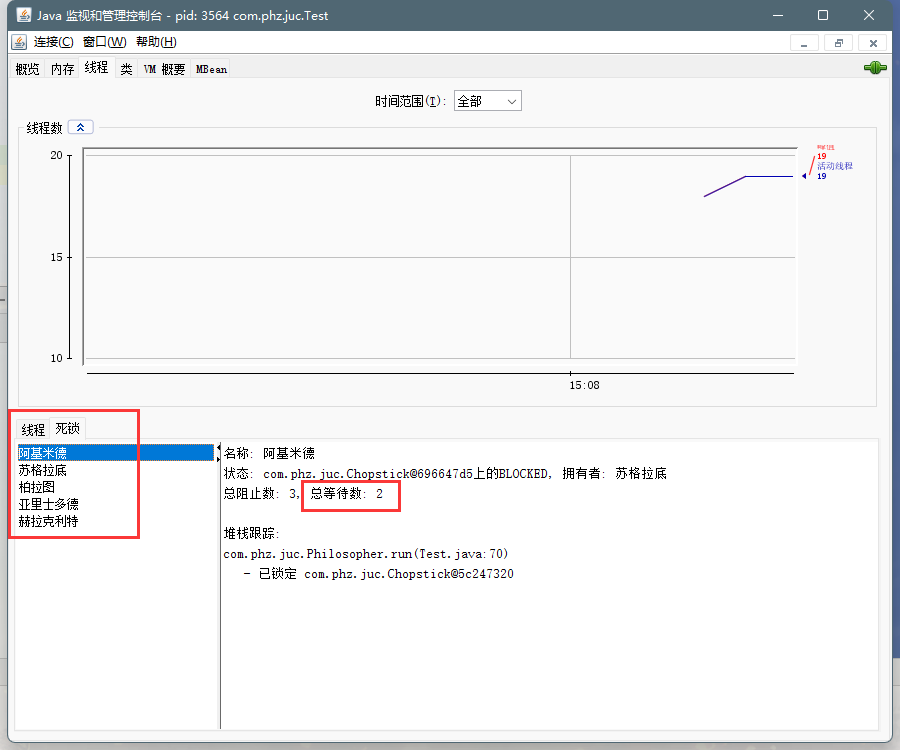Image resolution: width=900 pixels, height=750 pixels.
Task: Minimize the inner console window
Action: 804,43
